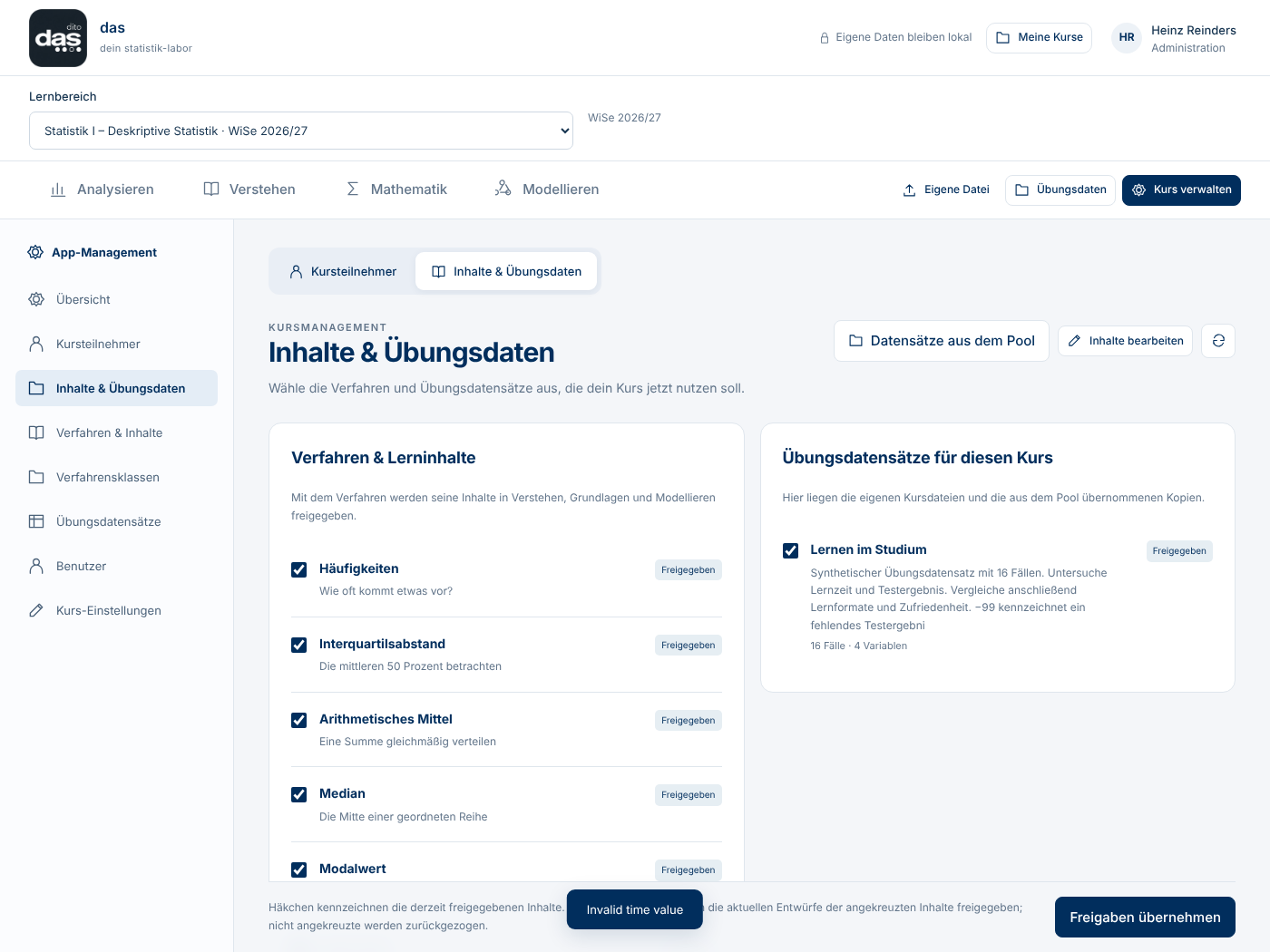Open Übersicht in the sidebar

pos(116,299)
